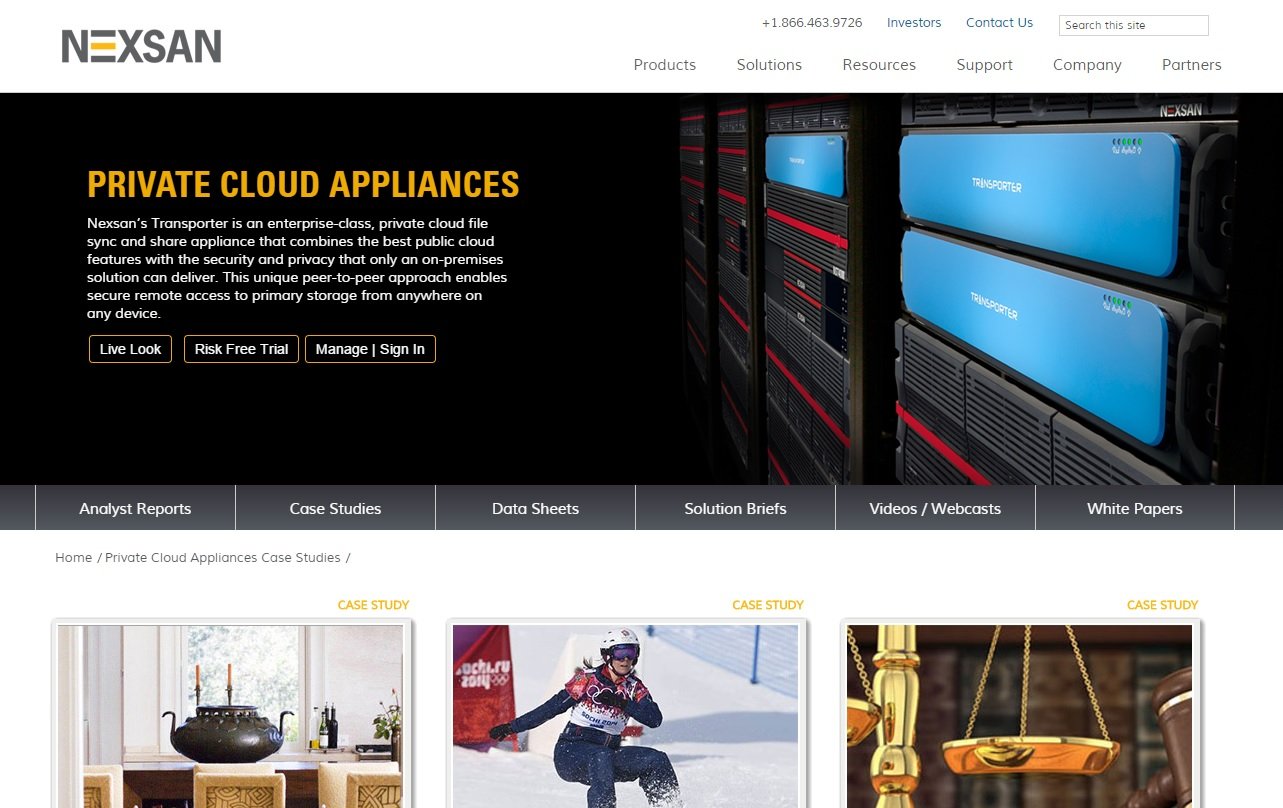1283x808 pixels.
Task: Open the Solutions menu
Action: click(769, 65)
